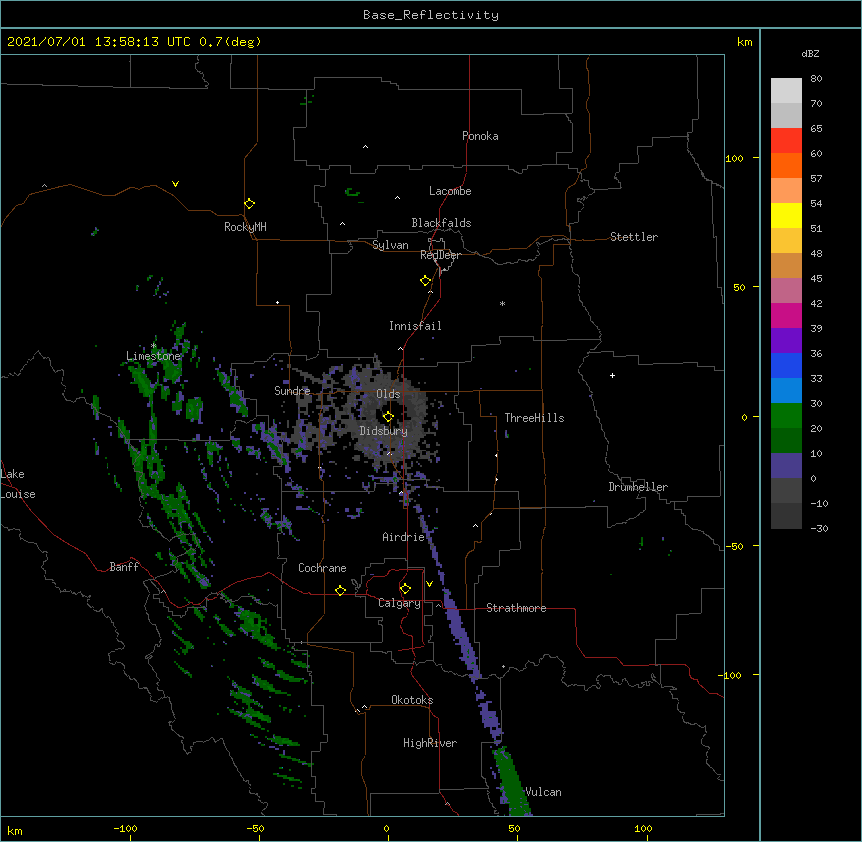This screenshot has width=862, height=842.
Task: Click the white plus marker north of Drumheller
Action: click(612, 375)
